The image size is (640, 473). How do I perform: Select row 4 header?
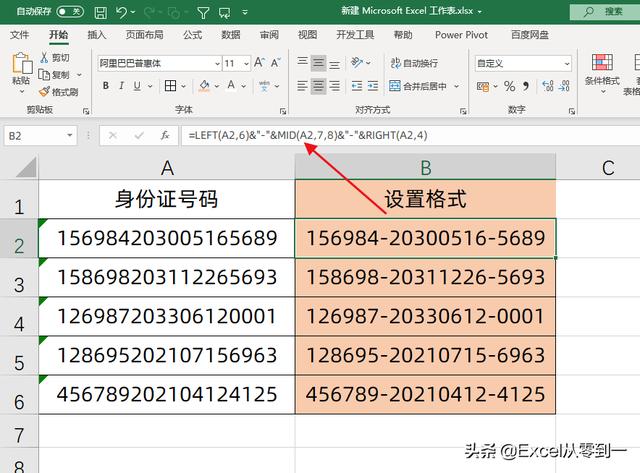[x=19, y=317]
